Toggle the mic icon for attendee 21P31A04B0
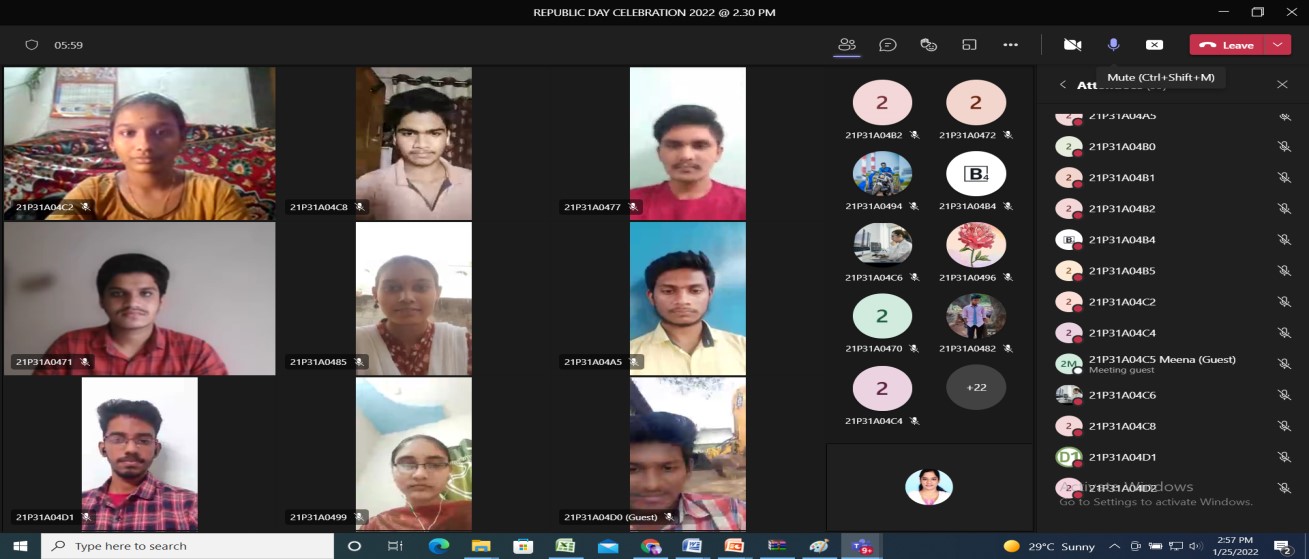1309x559 pixels. 1285,147
